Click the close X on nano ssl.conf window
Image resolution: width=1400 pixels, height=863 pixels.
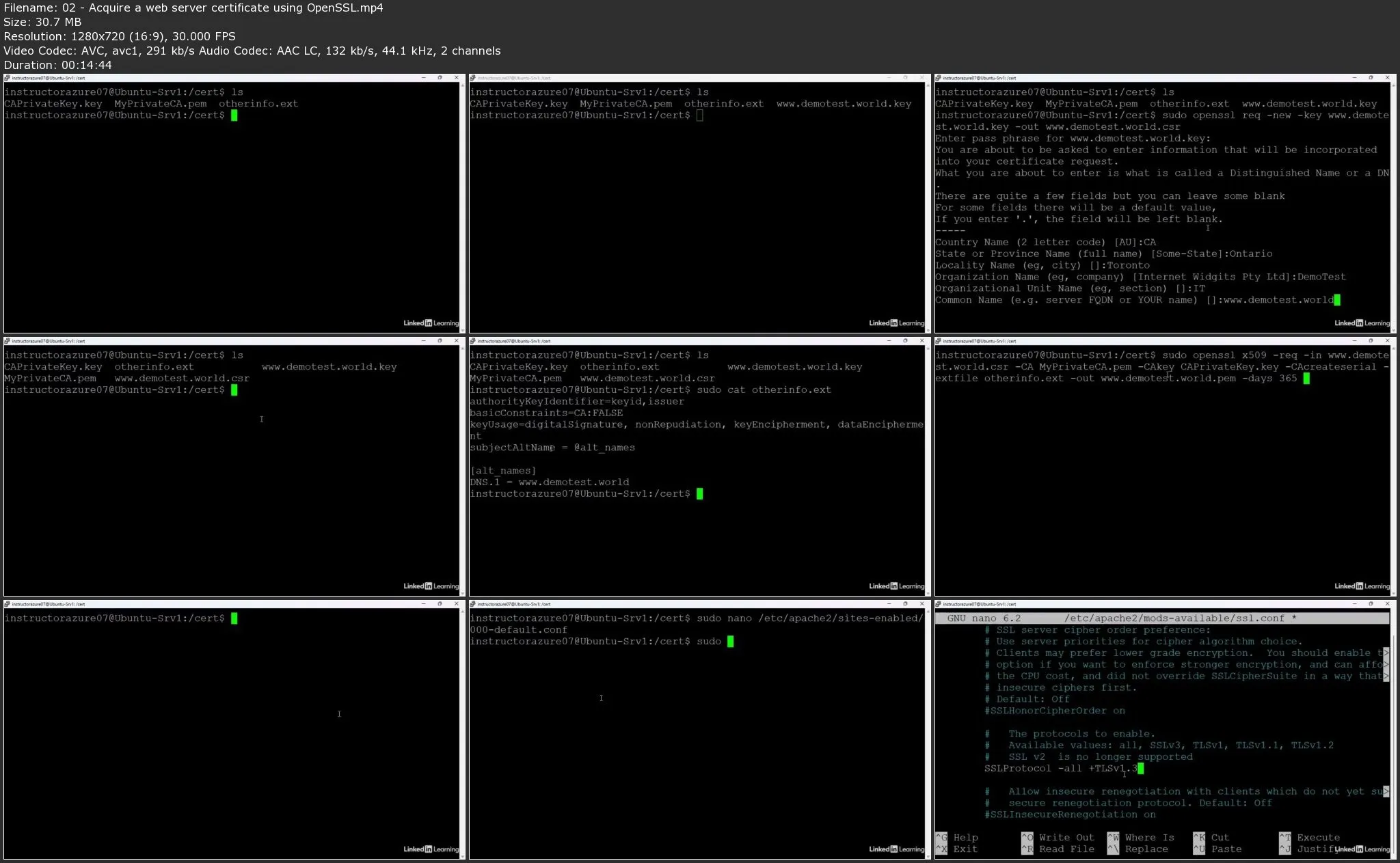(x=1387, y=604)
